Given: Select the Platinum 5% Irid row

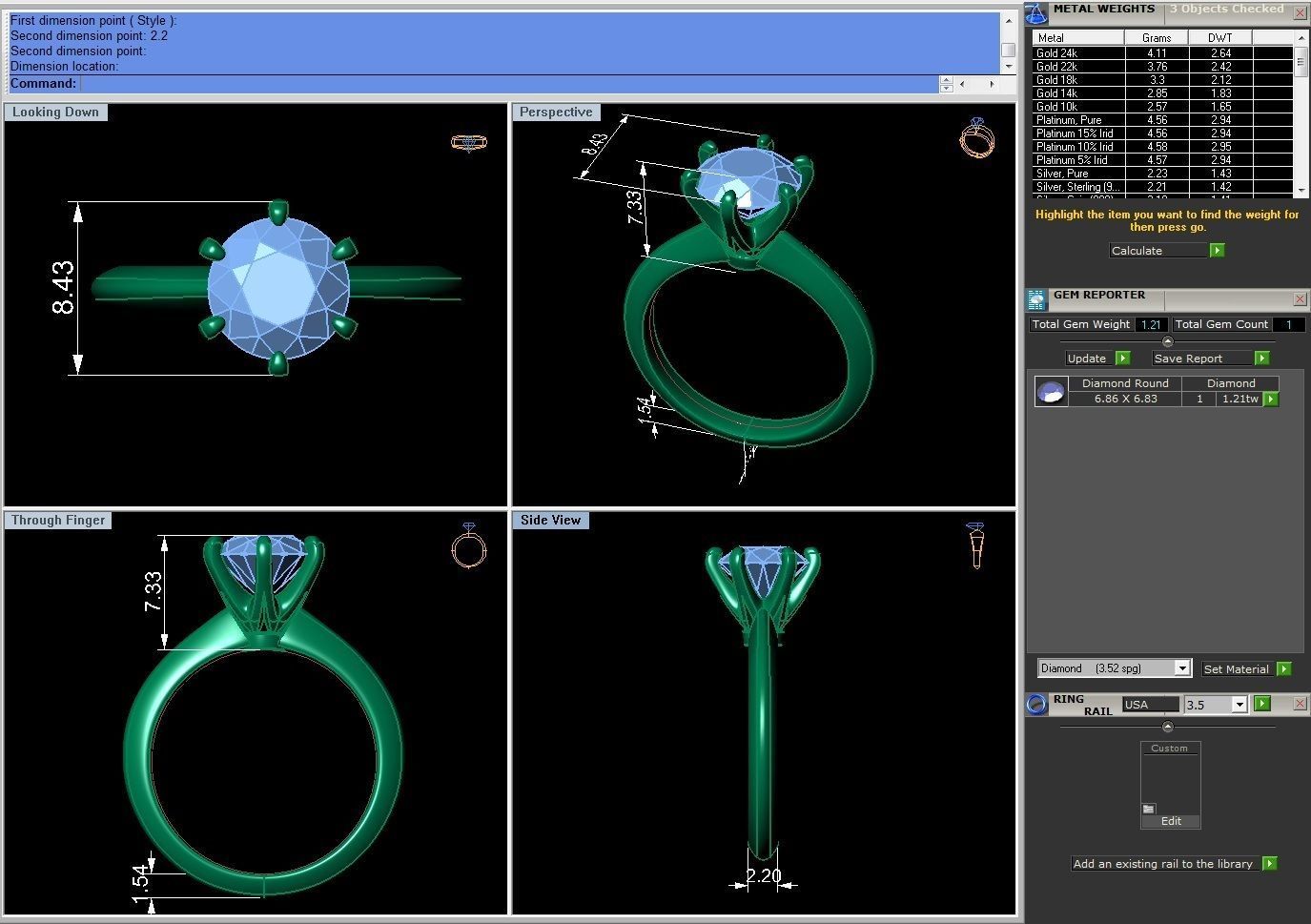Looking at the screenshot, I should [1163, 160].
